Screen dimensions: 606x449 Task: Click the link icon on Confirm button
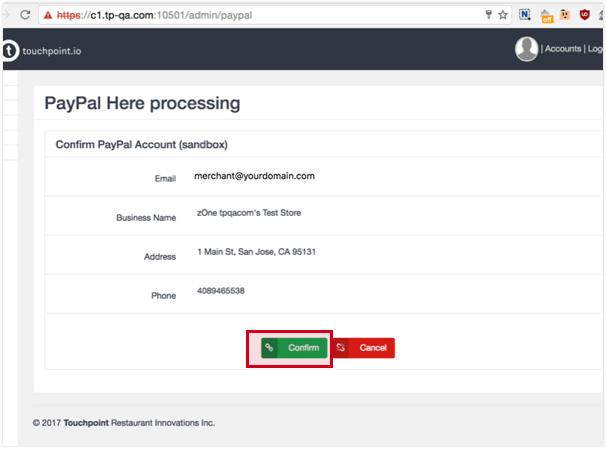click(x=269, y=348)
